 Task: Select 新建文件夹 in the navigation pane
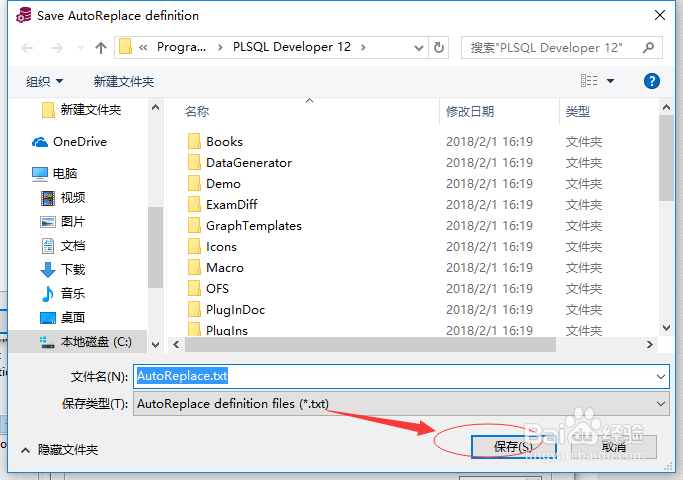point(81,109)
